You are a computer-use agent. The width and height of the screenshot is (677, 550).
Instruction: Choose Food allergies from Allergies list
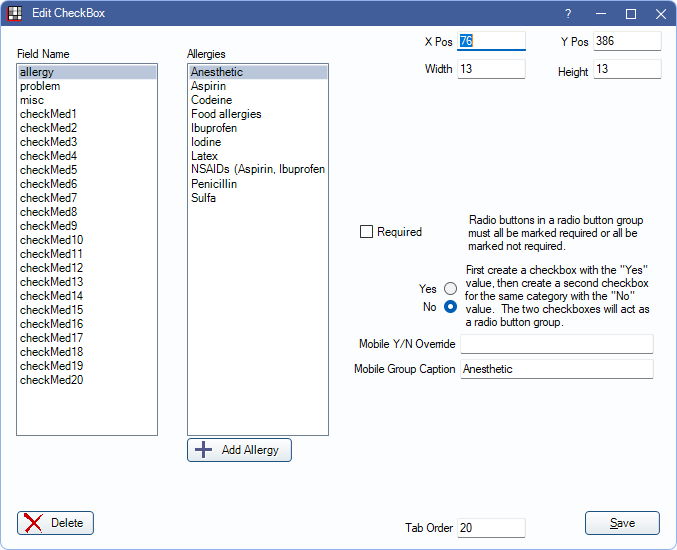[226, 114]
